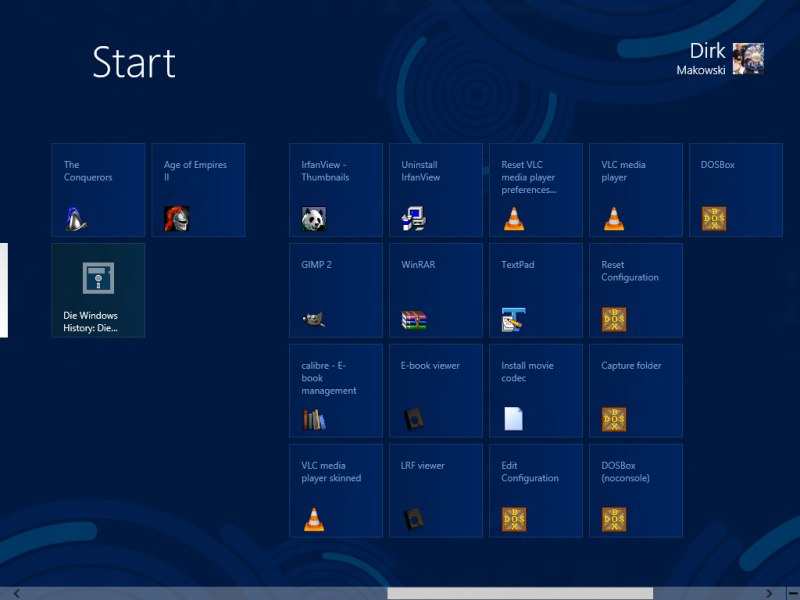Click the user name Dirk
The width and height of the screenshot is (800, 600).
click(707, 51)
